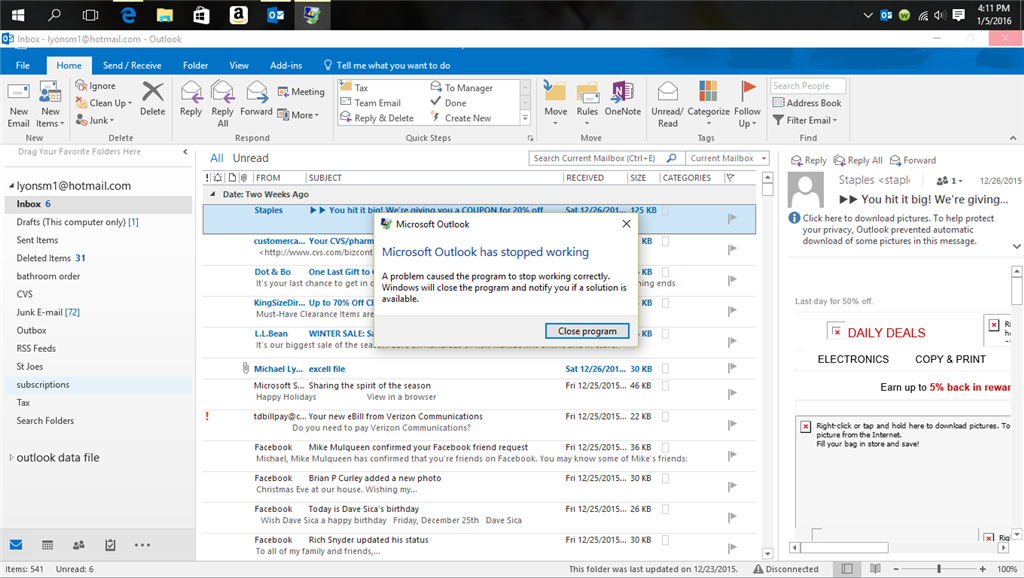Switch to Tasks view in navigation bar
The image size is (1024, 578).
(110, 545)
